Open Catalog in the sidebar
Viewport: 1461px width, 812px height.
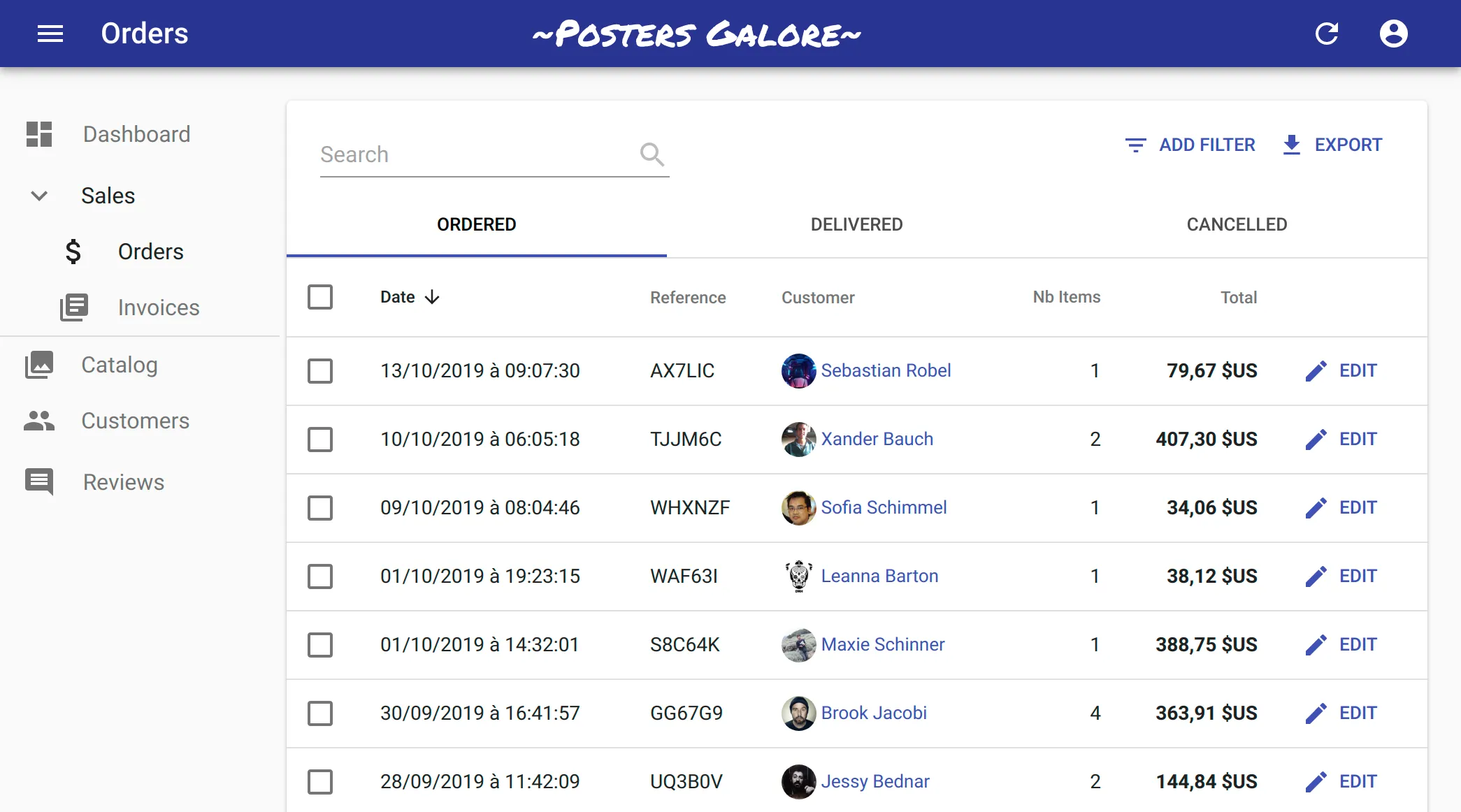tap(140, 365)
